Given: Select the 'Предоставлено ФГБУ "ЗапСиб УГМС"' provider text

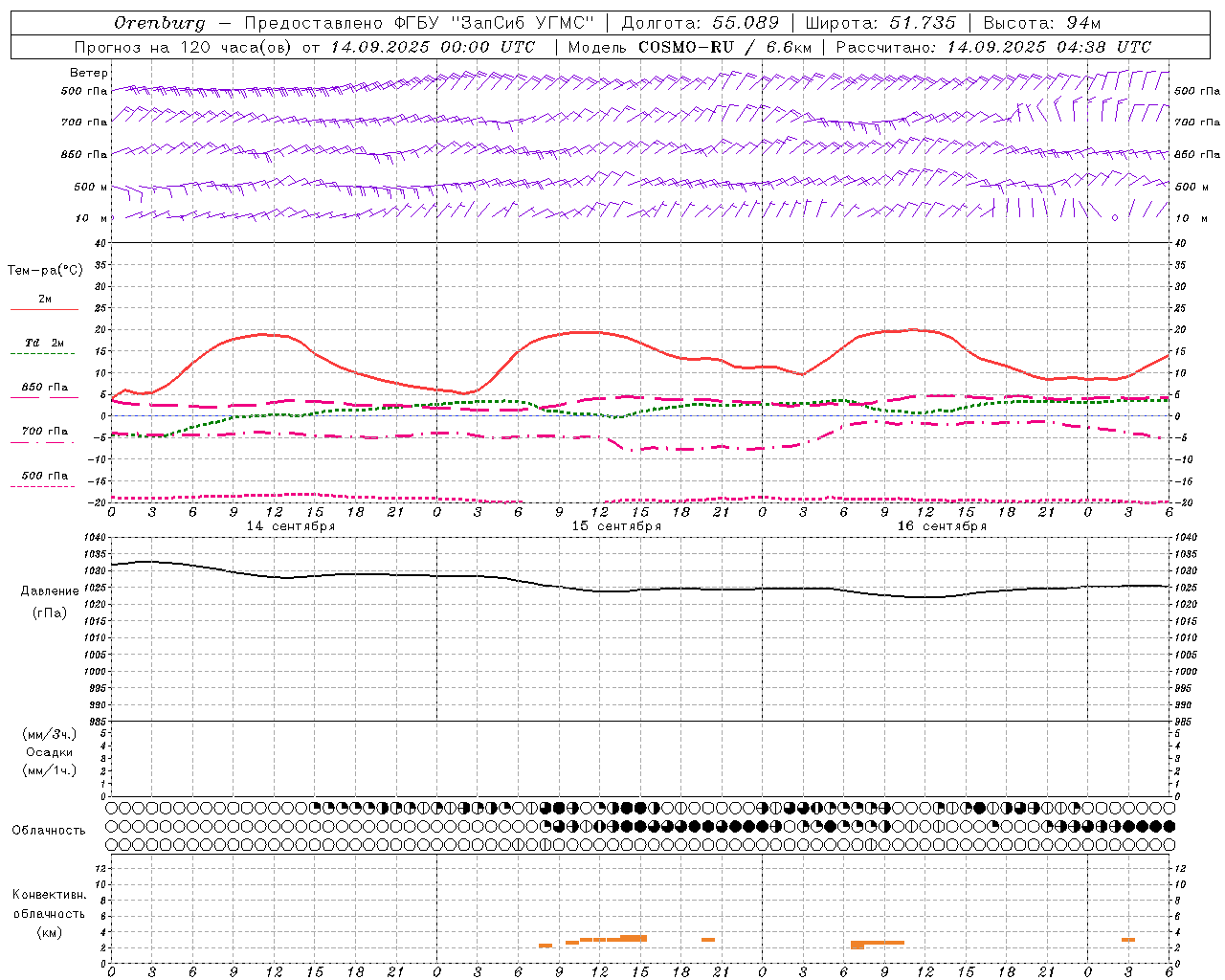Looking at the screenshot, I should [419, 23].
